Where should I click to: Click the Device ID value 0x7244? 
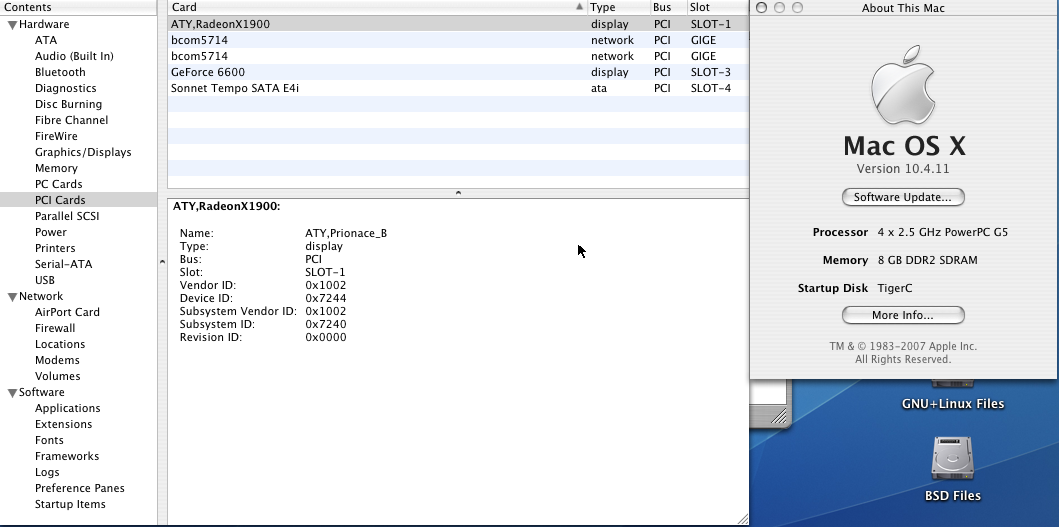[326, 298]
